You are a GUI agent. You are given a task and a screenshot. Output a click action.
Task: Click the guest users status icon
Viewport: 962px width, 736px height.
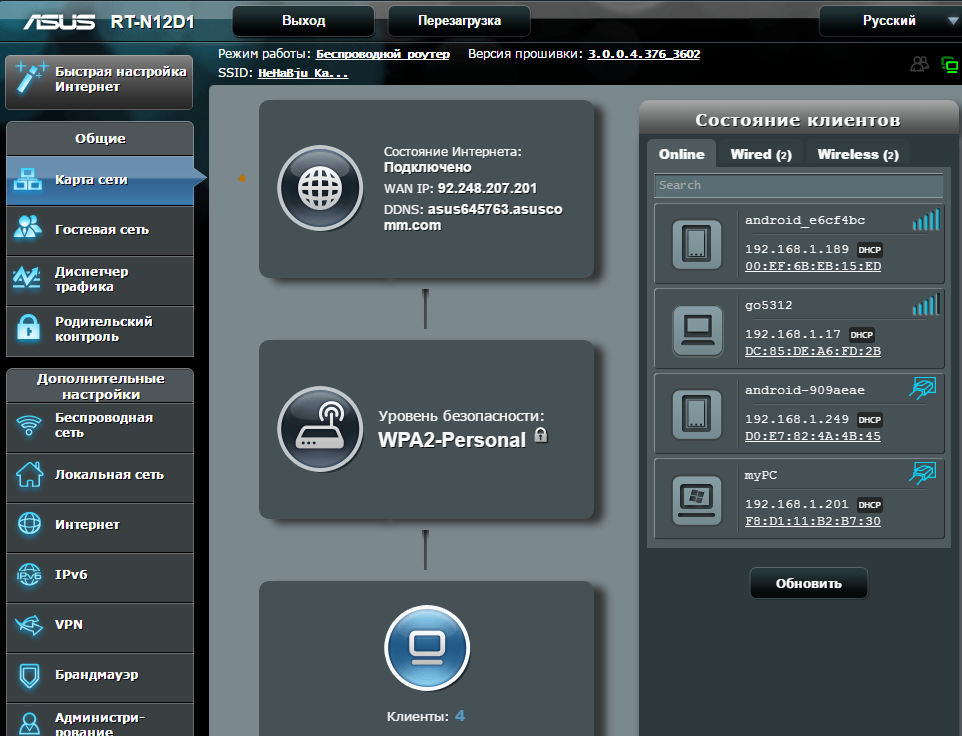pyautogui.click(x=919, y=65)
